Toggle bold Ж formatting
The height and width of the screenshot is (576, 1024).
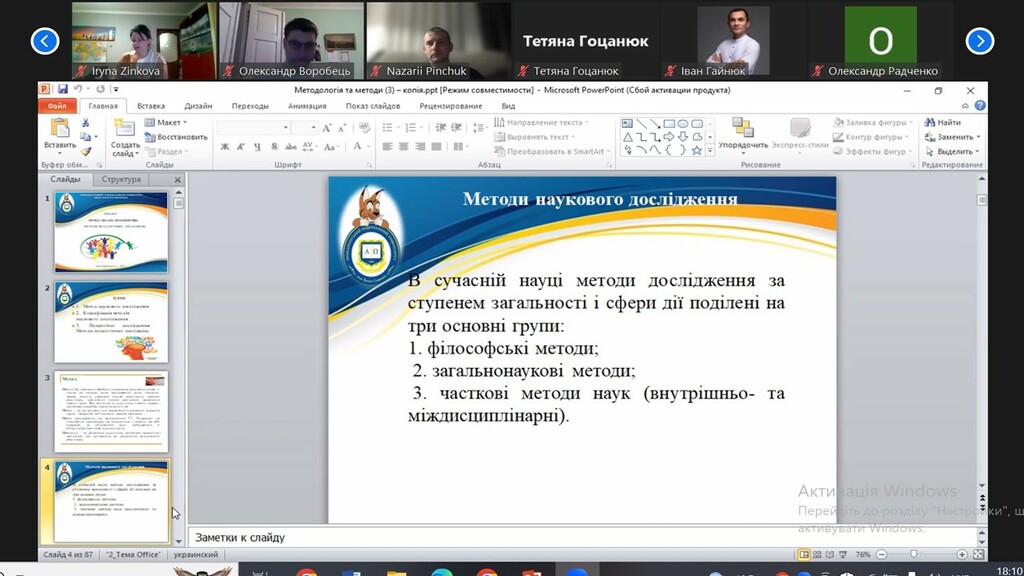225,147
